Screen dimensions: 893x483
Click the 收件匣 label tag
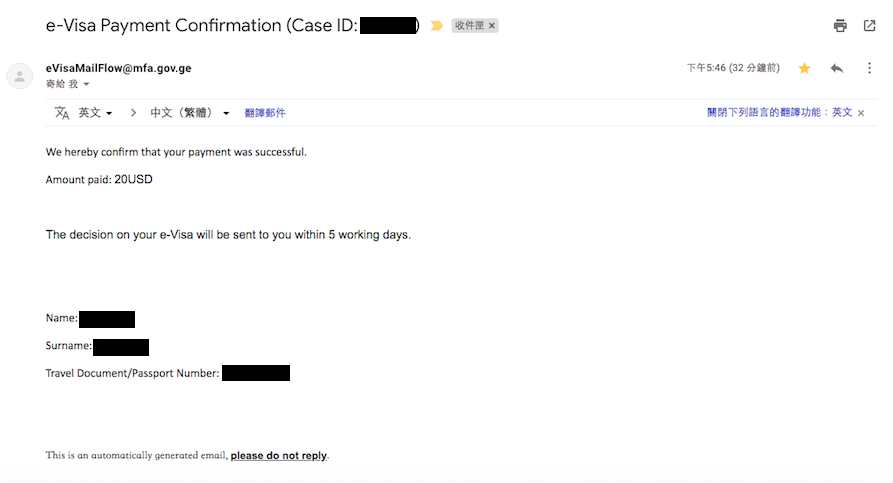click(470, 26)
